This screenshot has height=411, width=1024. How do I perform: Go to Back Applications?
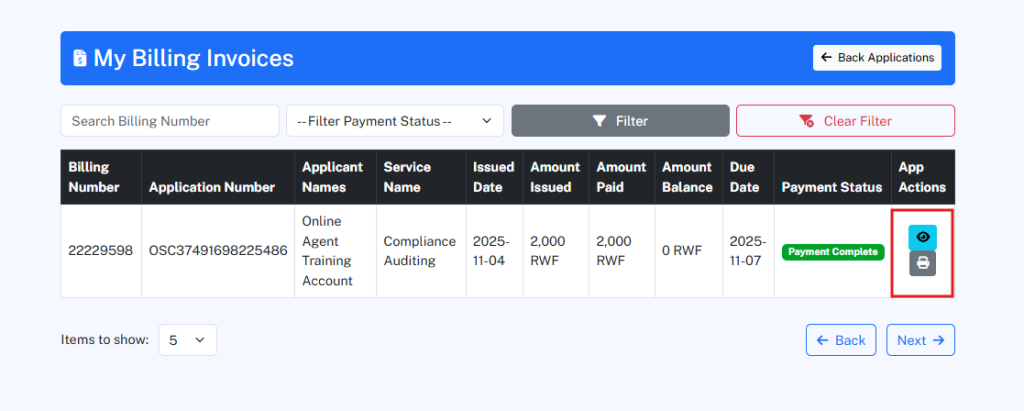877,58
